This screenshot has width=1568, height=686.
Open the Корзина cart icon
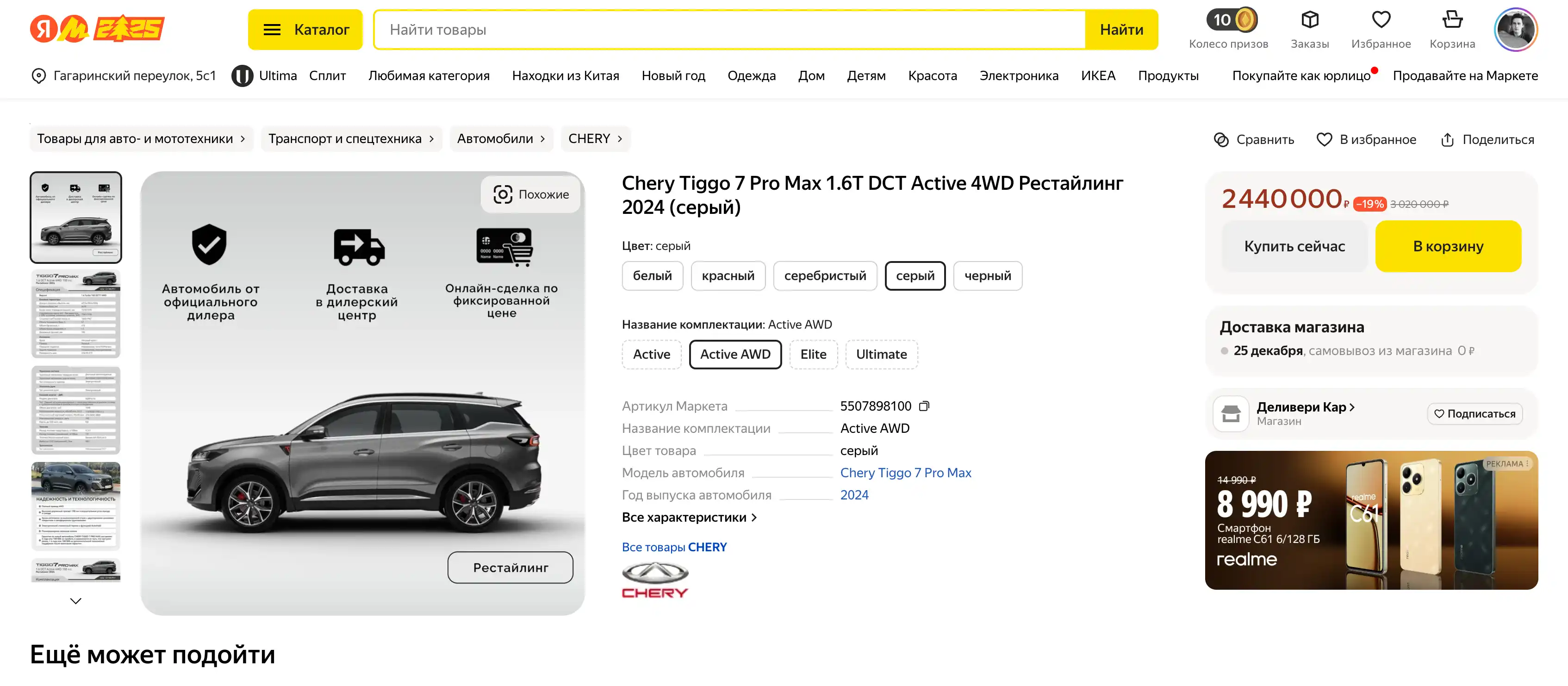pyautogui.click(x=1452, y=20)
